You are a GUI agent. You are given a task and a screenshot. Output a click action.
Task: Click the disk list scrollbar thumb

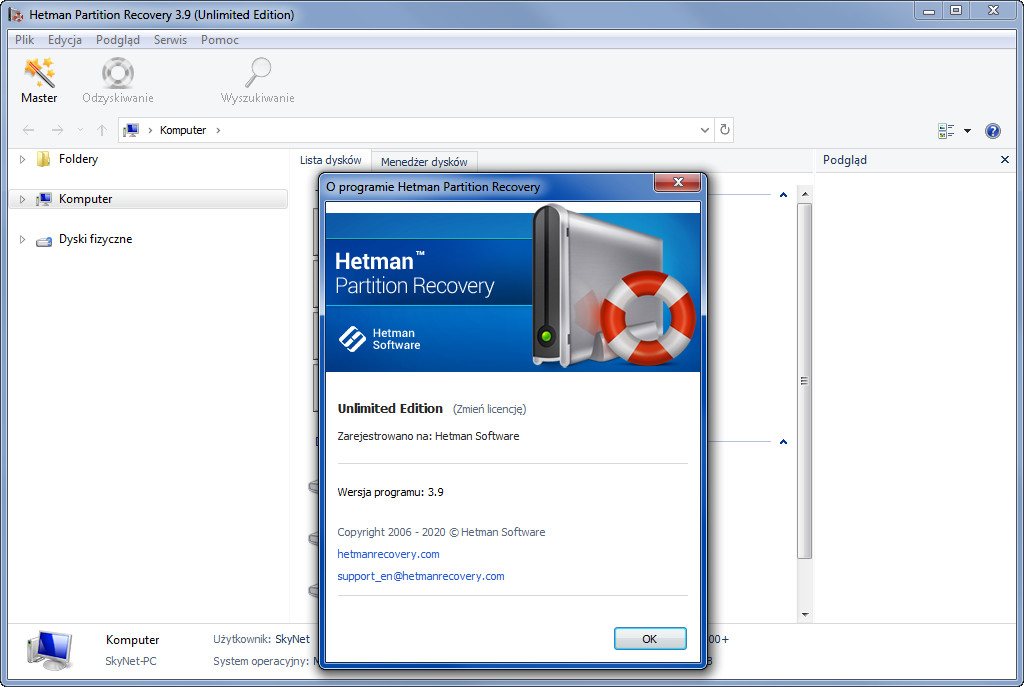click(805, 381)
